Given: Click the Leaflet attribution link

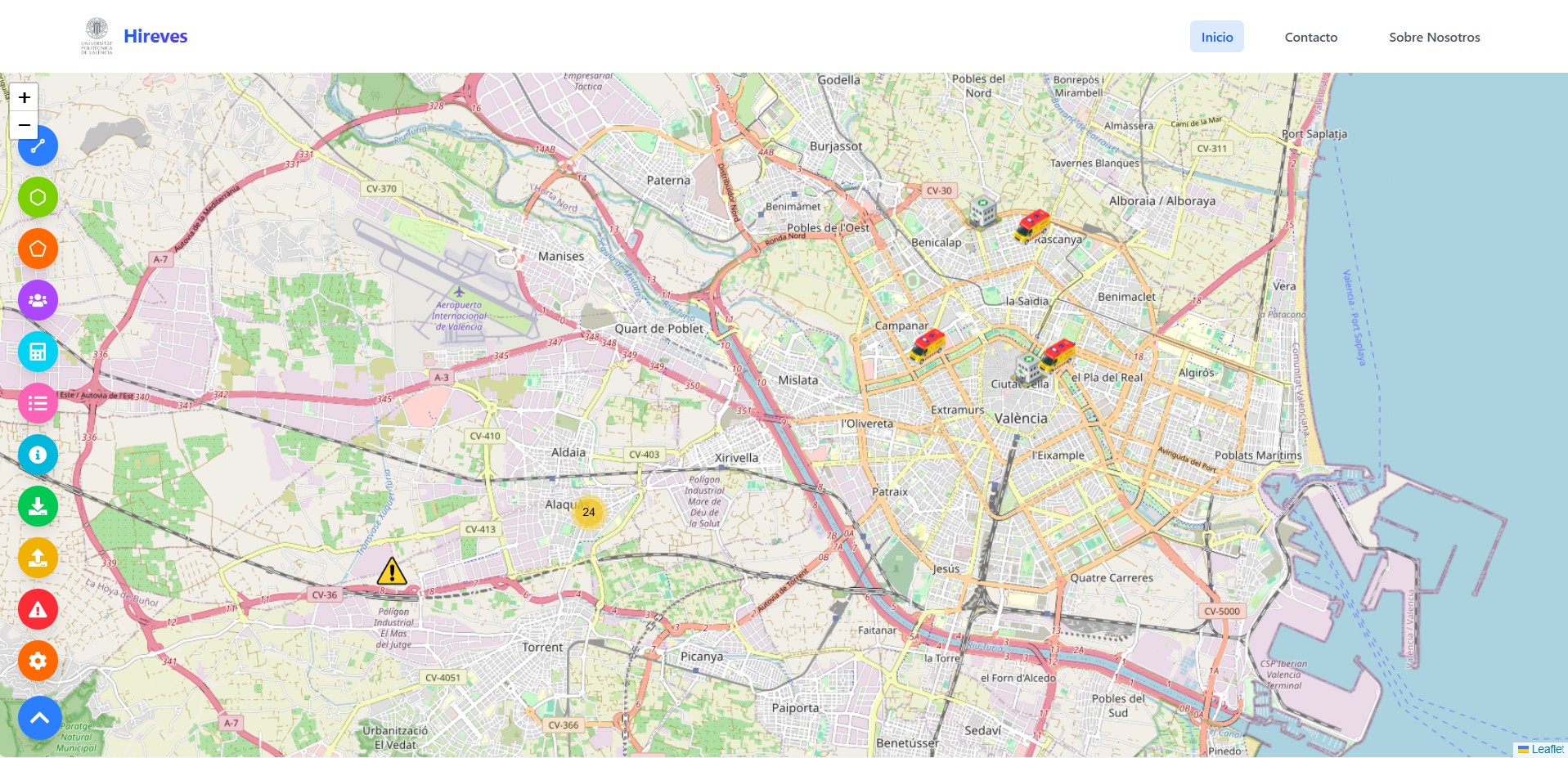Looking at the screenshot, I should [1546, 749].
